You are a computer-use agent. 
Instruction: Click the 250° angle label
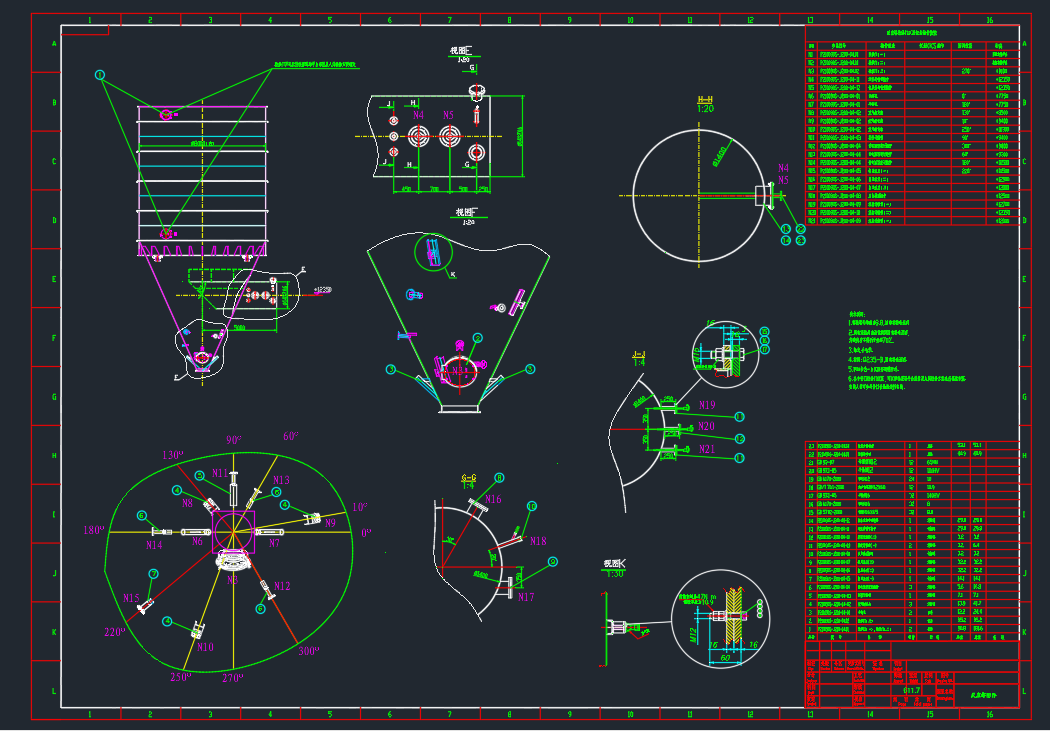(x=179, y=677)
